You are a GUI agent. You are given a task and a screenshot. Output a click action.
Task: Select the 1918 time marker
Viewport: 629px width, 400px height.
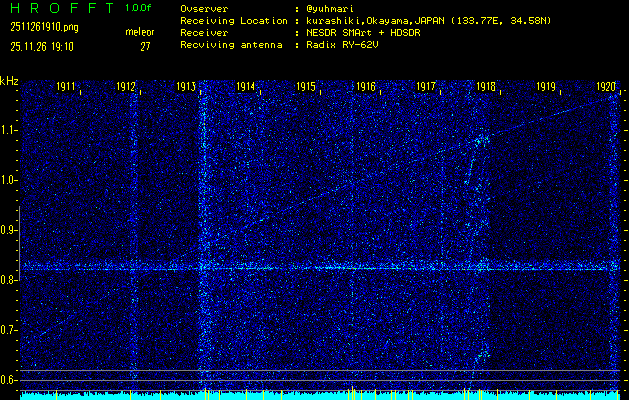coord(487,88)
